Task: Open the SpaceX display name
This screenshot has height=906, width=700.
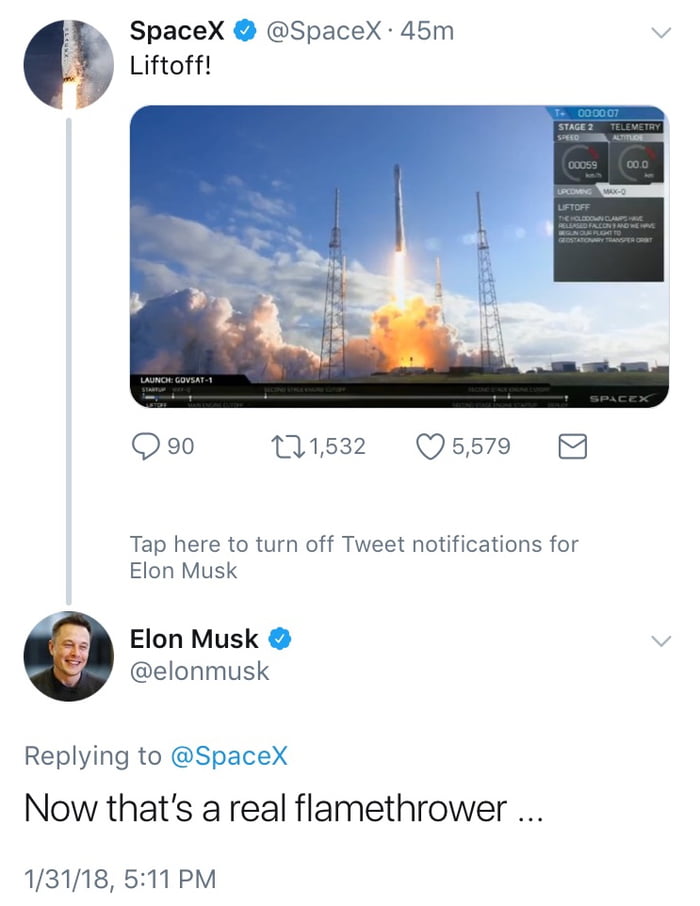Action: tap(177, 31)
